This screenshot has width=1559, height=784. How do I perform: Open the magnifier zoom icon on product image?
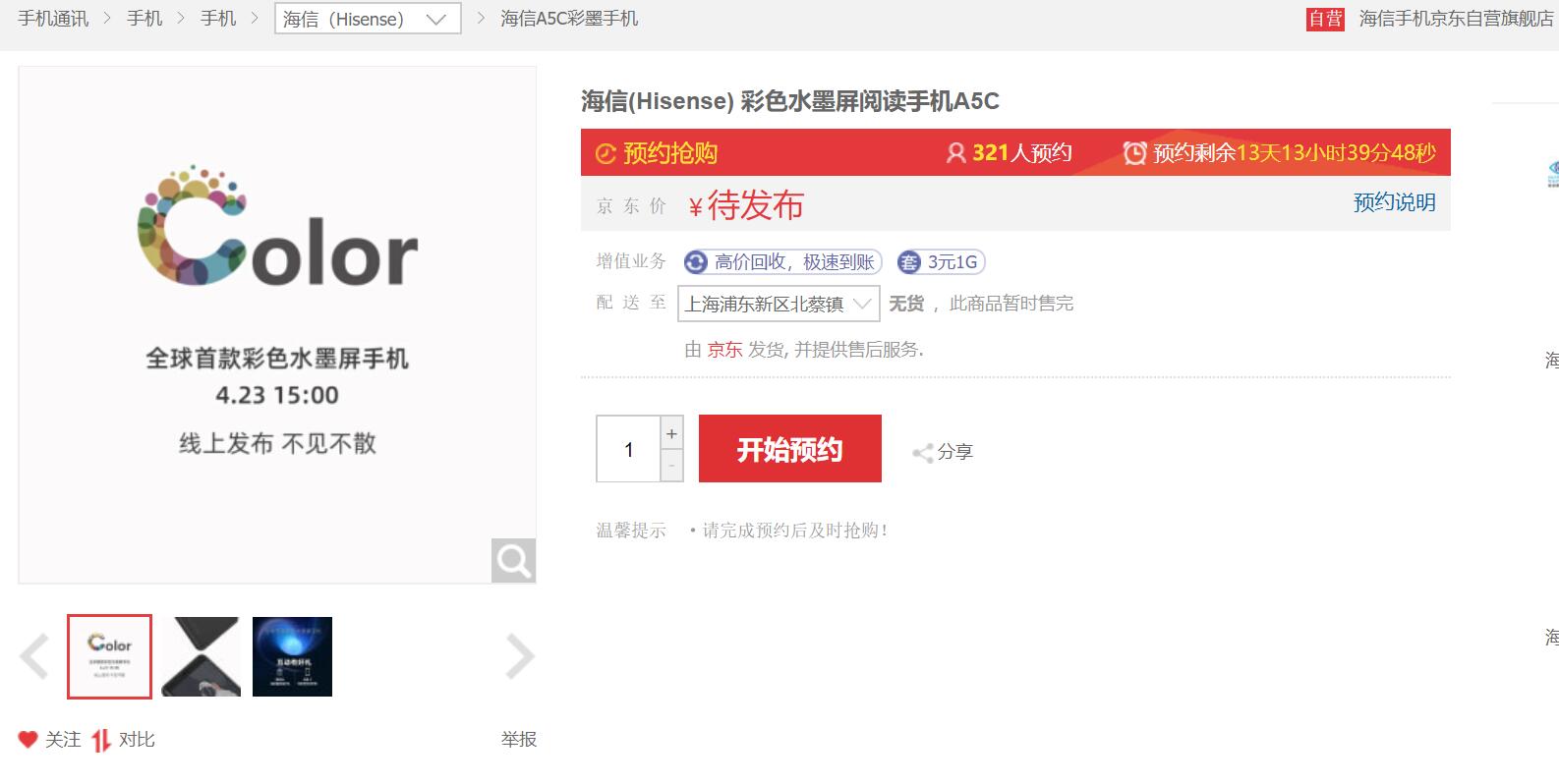(513, 560)
